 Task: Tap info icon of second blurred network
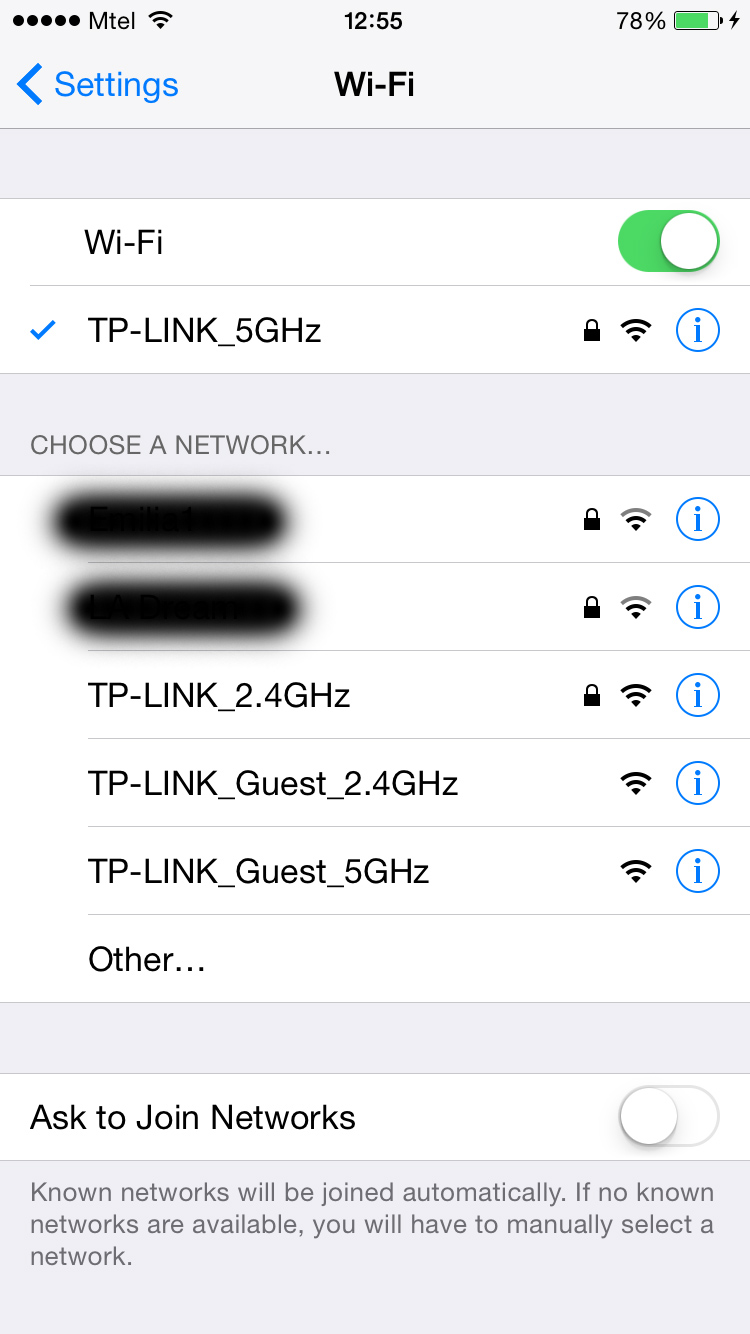pyautogui.click(x=698, y=606)
